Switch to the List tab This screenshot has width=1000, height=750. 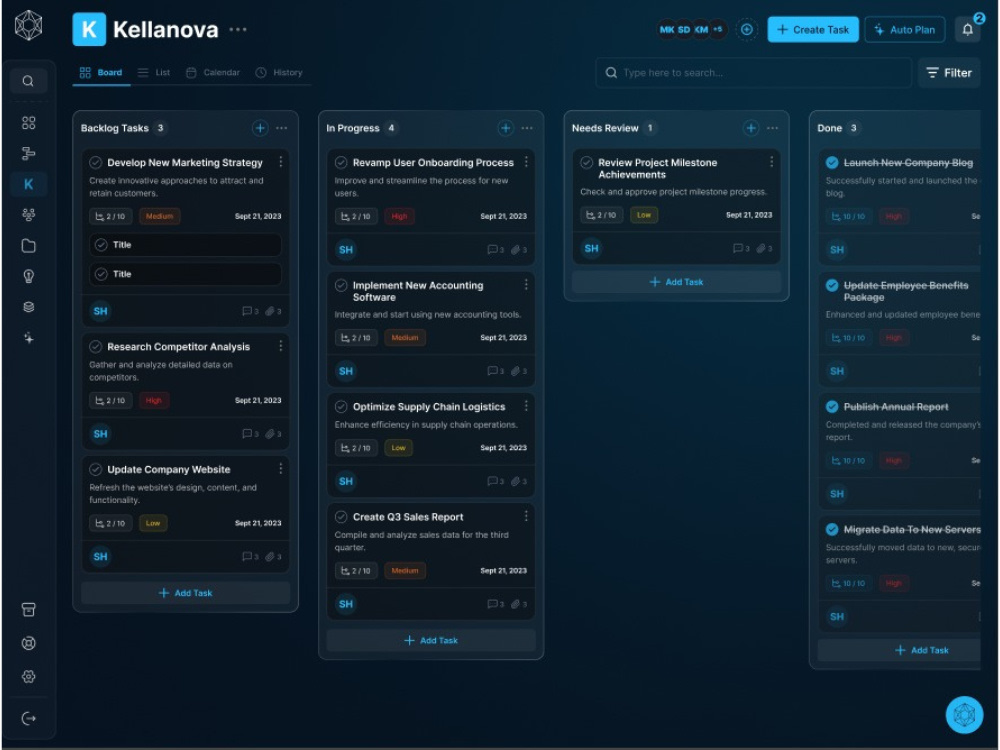click(154, 72)
